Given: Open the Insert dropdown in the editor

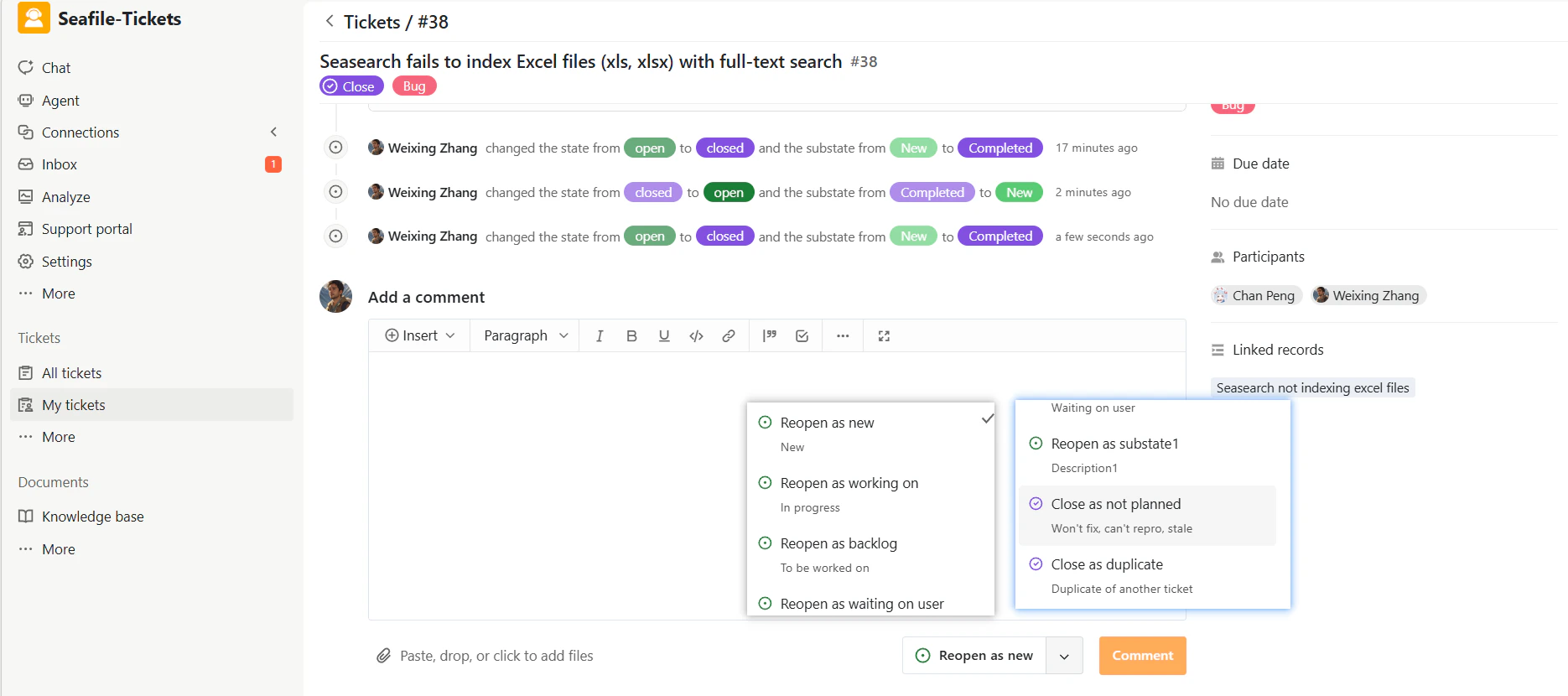Looking at the screenshot, I should 419,335.
